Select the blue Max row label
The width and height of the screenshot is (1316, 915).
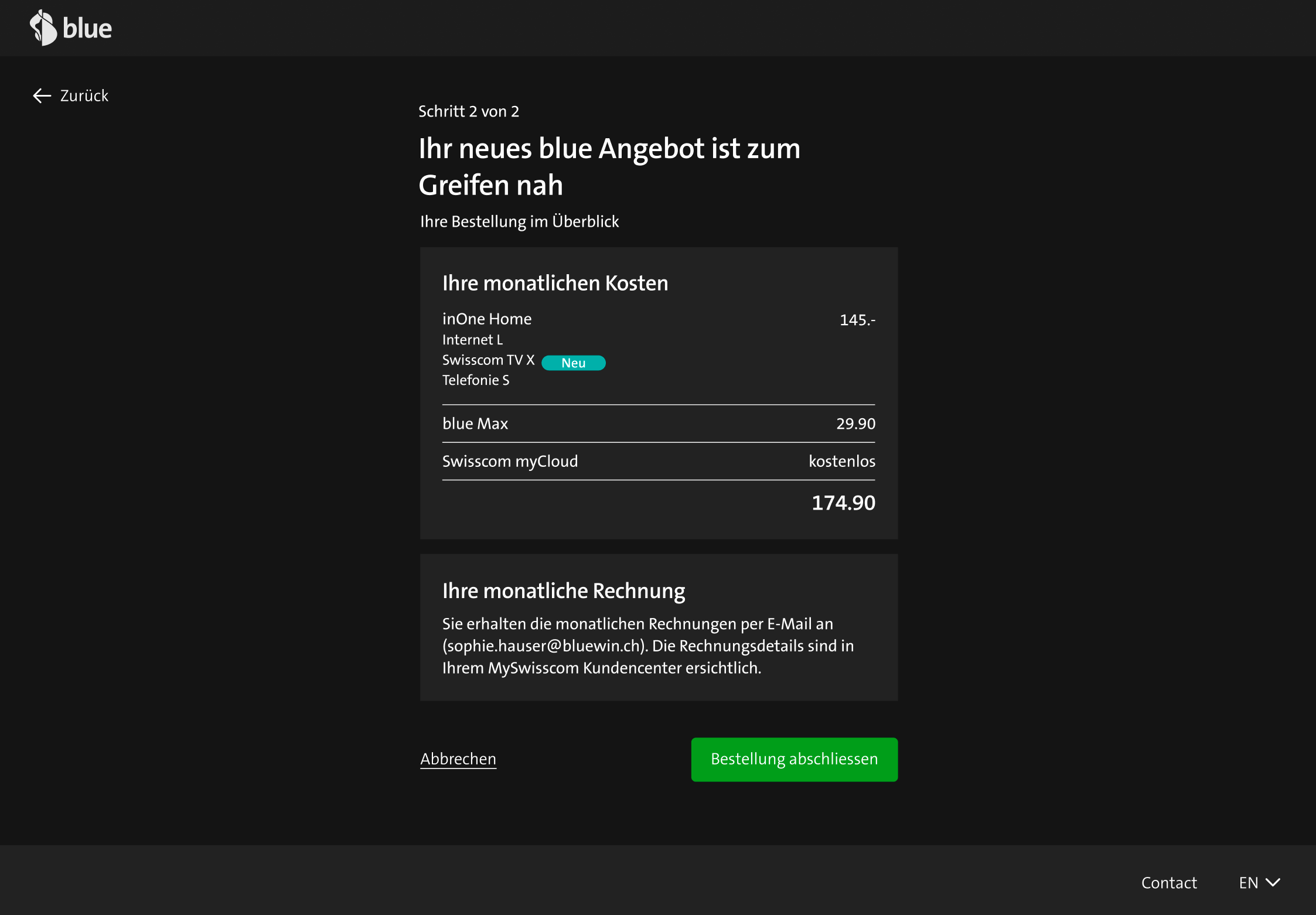[x=475, y=424]
